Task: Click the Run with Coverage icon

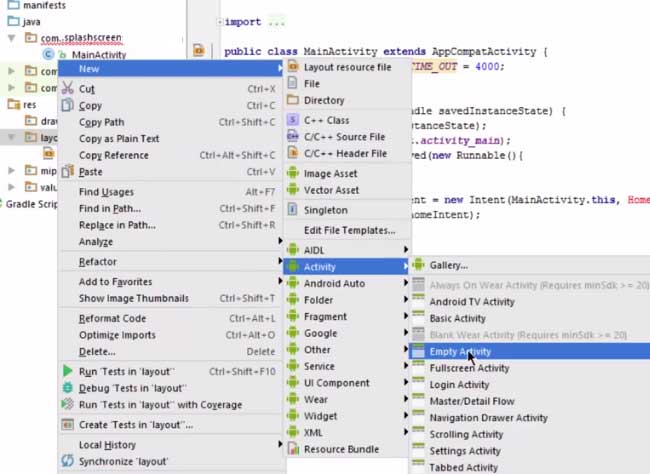Action: [67, 404]
